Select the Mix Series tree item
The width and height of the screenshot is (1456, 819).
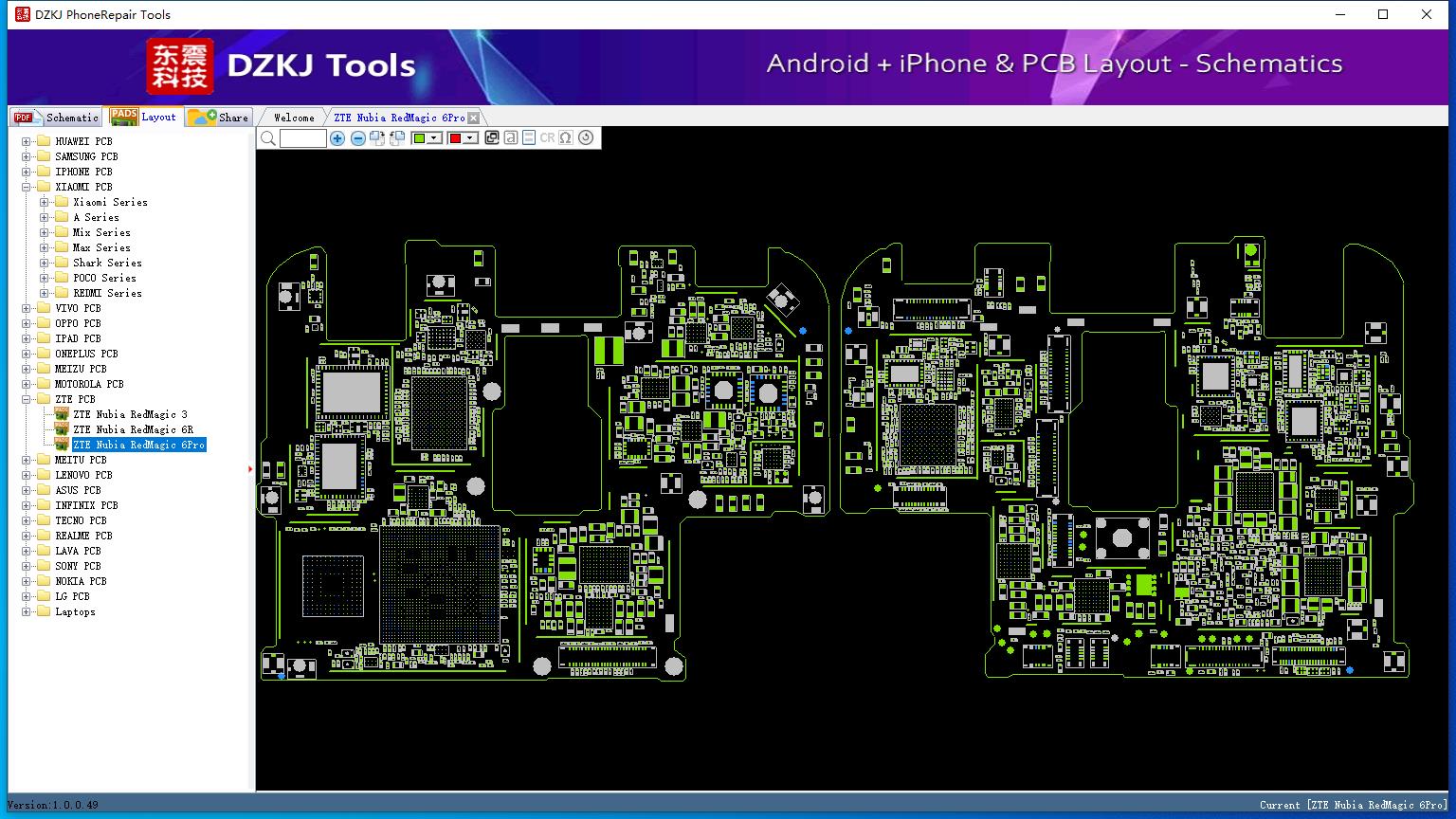point(101,232)
